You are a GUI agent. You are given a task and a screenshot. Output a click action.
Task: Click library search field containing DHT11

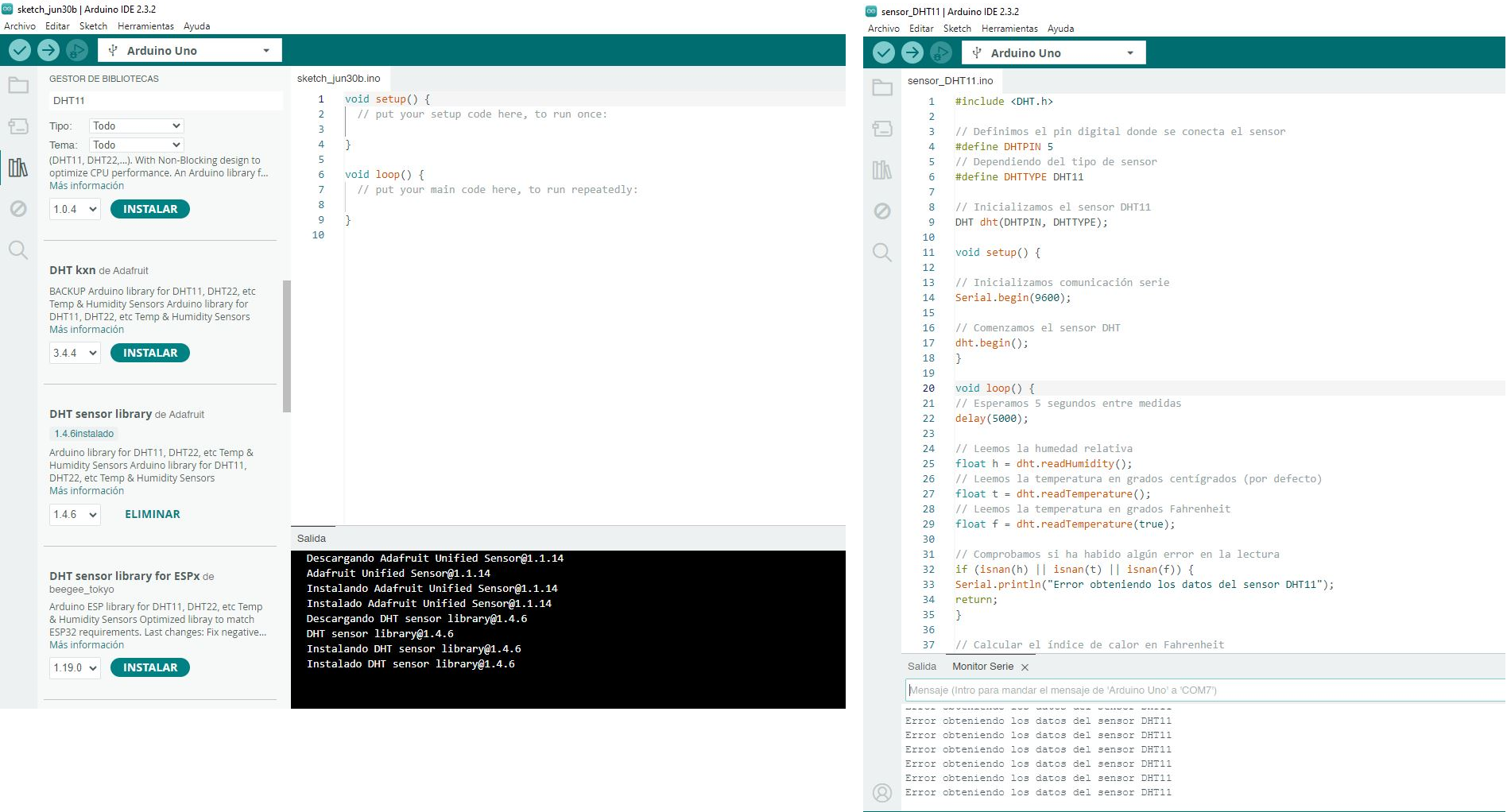pos(165,101)
